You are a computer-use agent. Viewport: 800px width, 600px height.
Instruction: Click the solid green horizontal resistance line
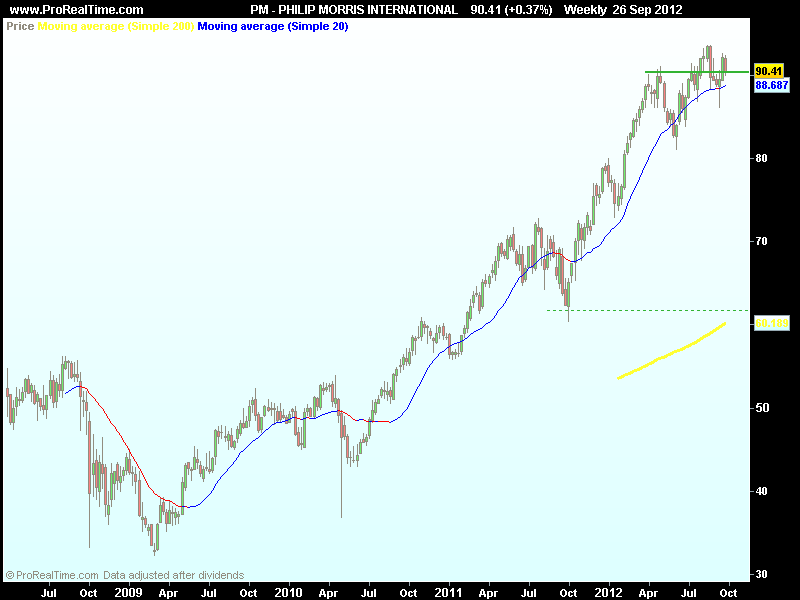[697, 72]
